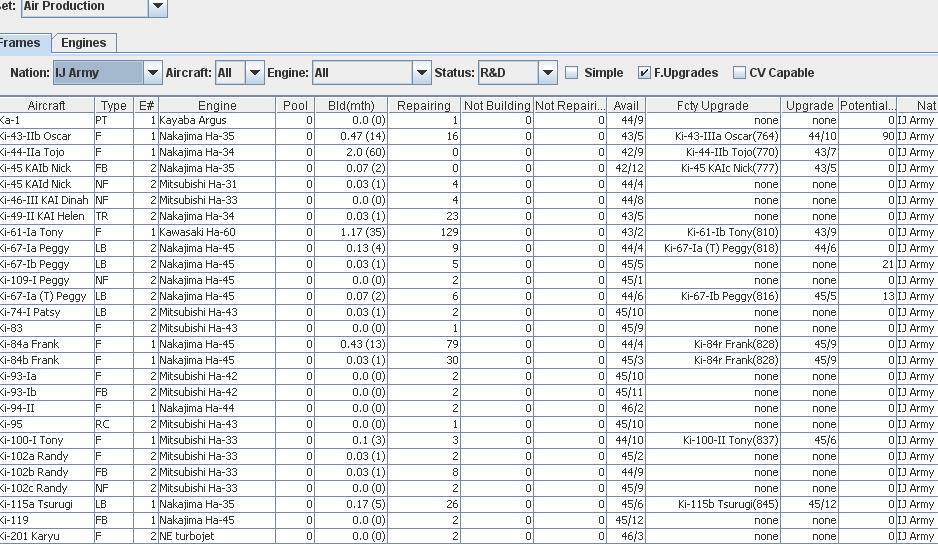Click the Not Building column header

[x=497, y=105]
